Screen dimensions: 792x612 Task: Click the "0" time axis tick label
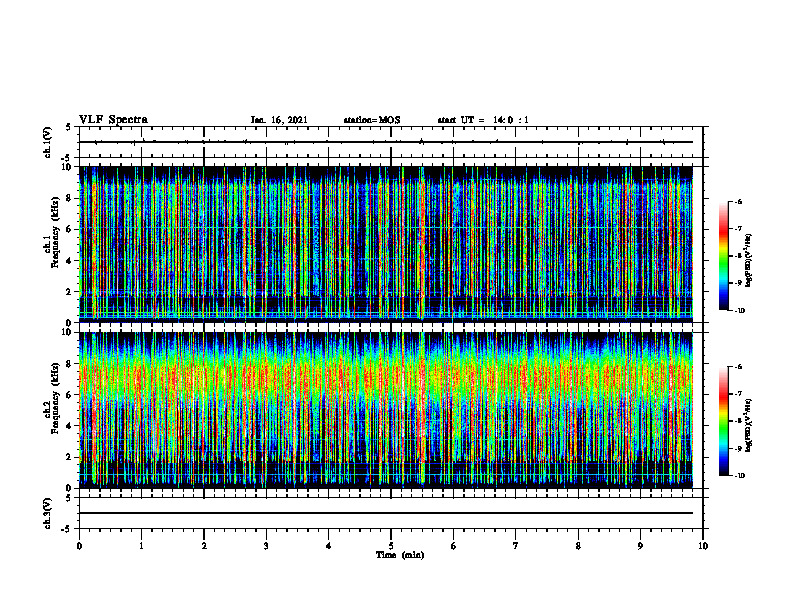79,546
